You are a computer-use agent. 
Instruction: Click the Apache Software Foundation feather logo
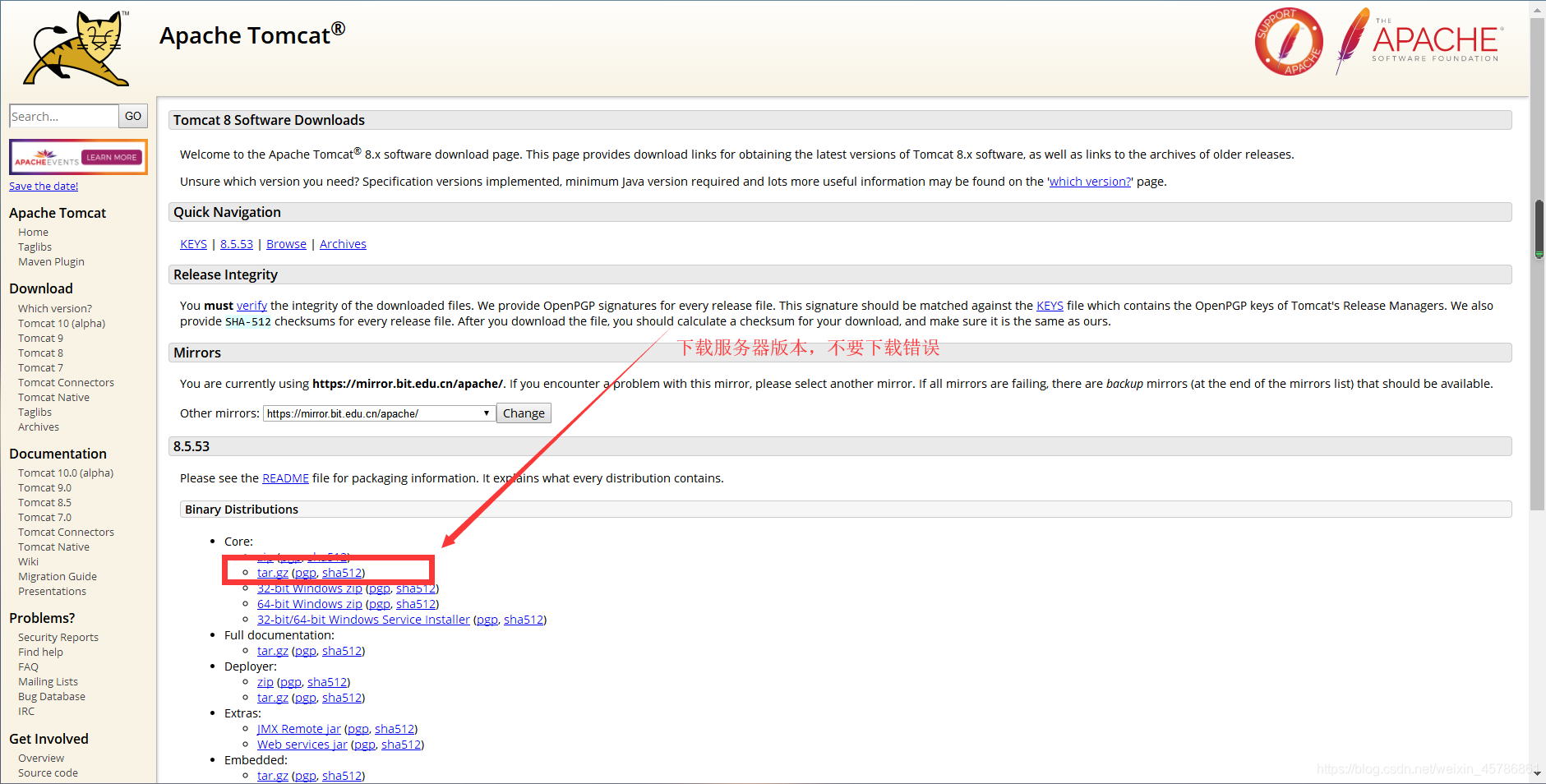pyautogui.click(x=1419, y=41)
